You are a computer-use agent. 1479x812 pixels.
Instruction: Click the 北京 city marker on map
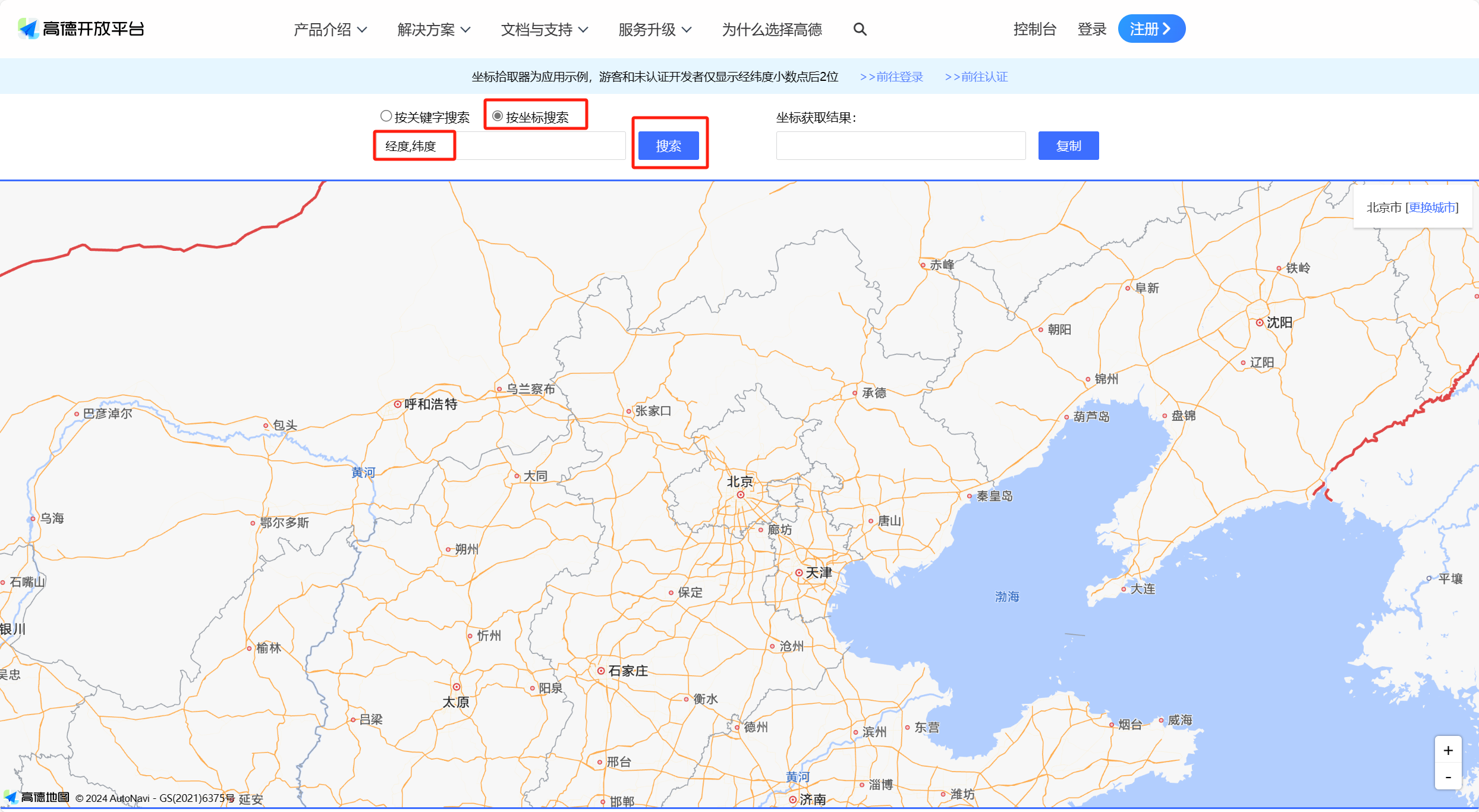(740, 494)
